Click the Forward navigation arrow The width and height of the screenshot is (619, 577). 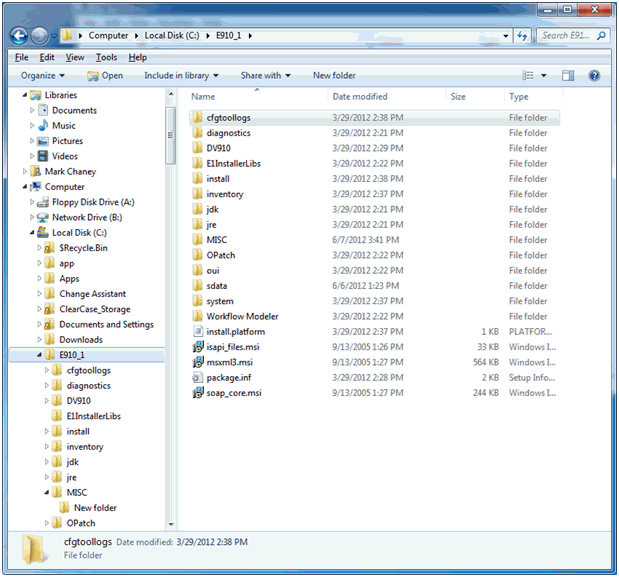[x=39, y=36]
